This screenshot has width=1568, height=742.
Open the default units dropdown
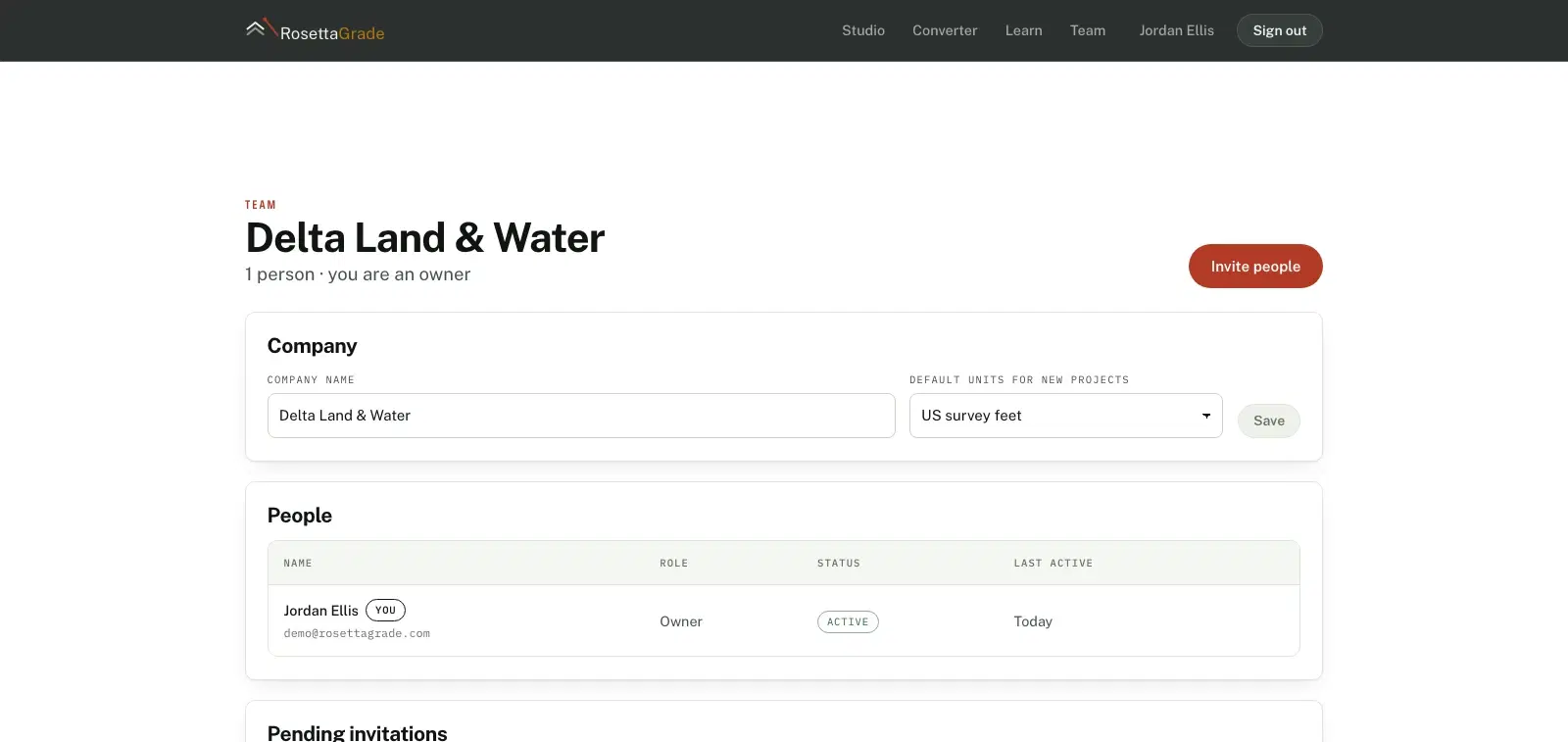coord(1066,416)
